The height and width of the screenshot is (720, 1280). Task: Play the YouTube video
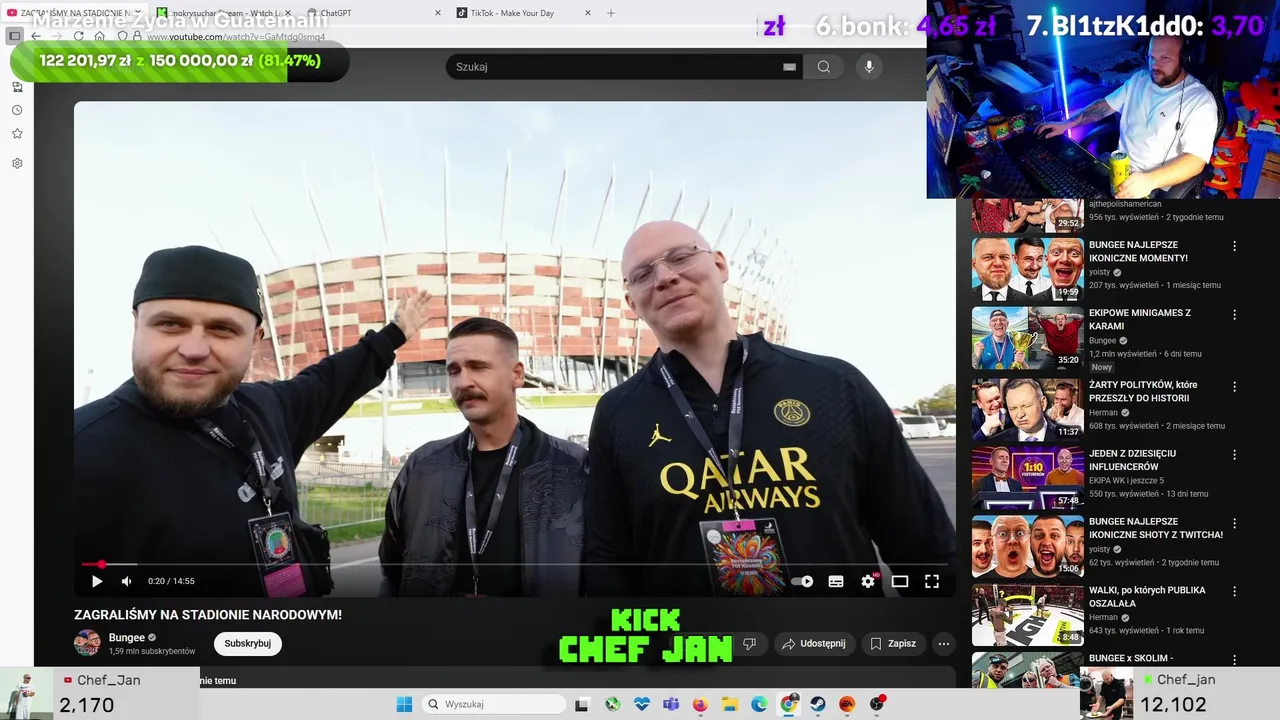tap(97, 581)
